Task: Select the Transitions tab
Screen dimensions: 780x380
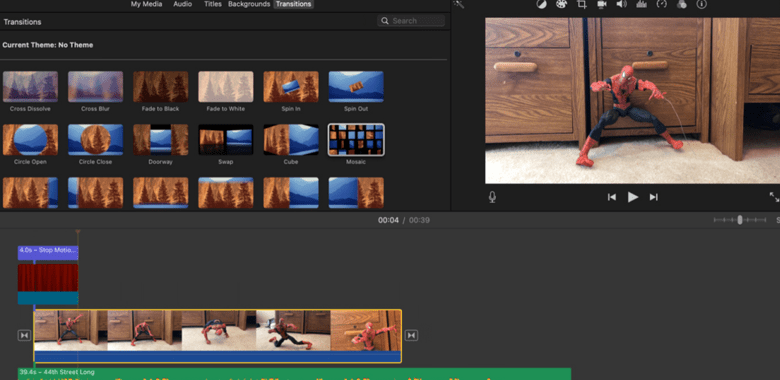Action: point(293,4)
